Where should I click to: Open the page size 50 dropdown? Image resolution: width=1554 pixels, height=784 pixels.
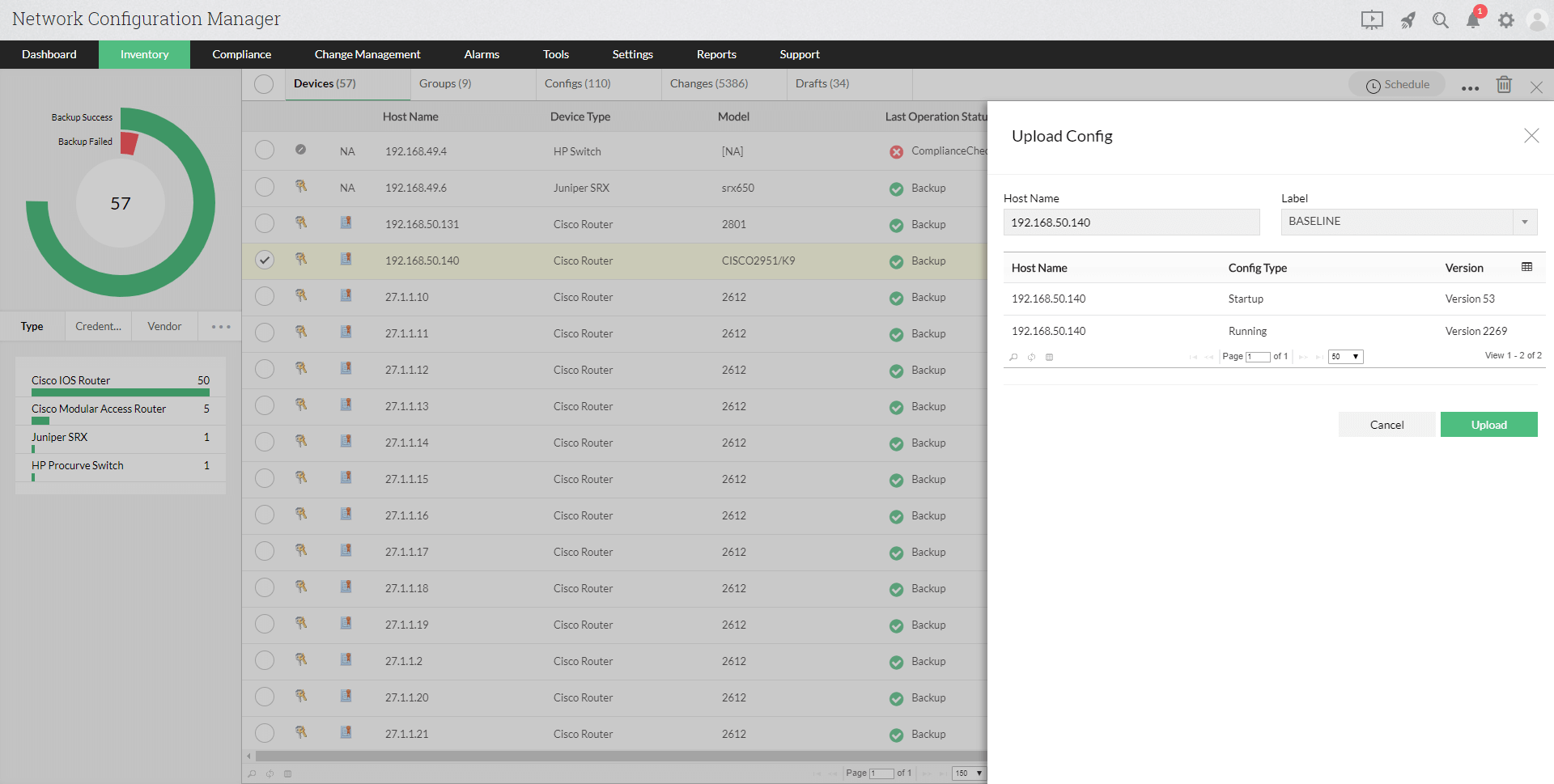pyautogui.click(x=1345, y=356)
